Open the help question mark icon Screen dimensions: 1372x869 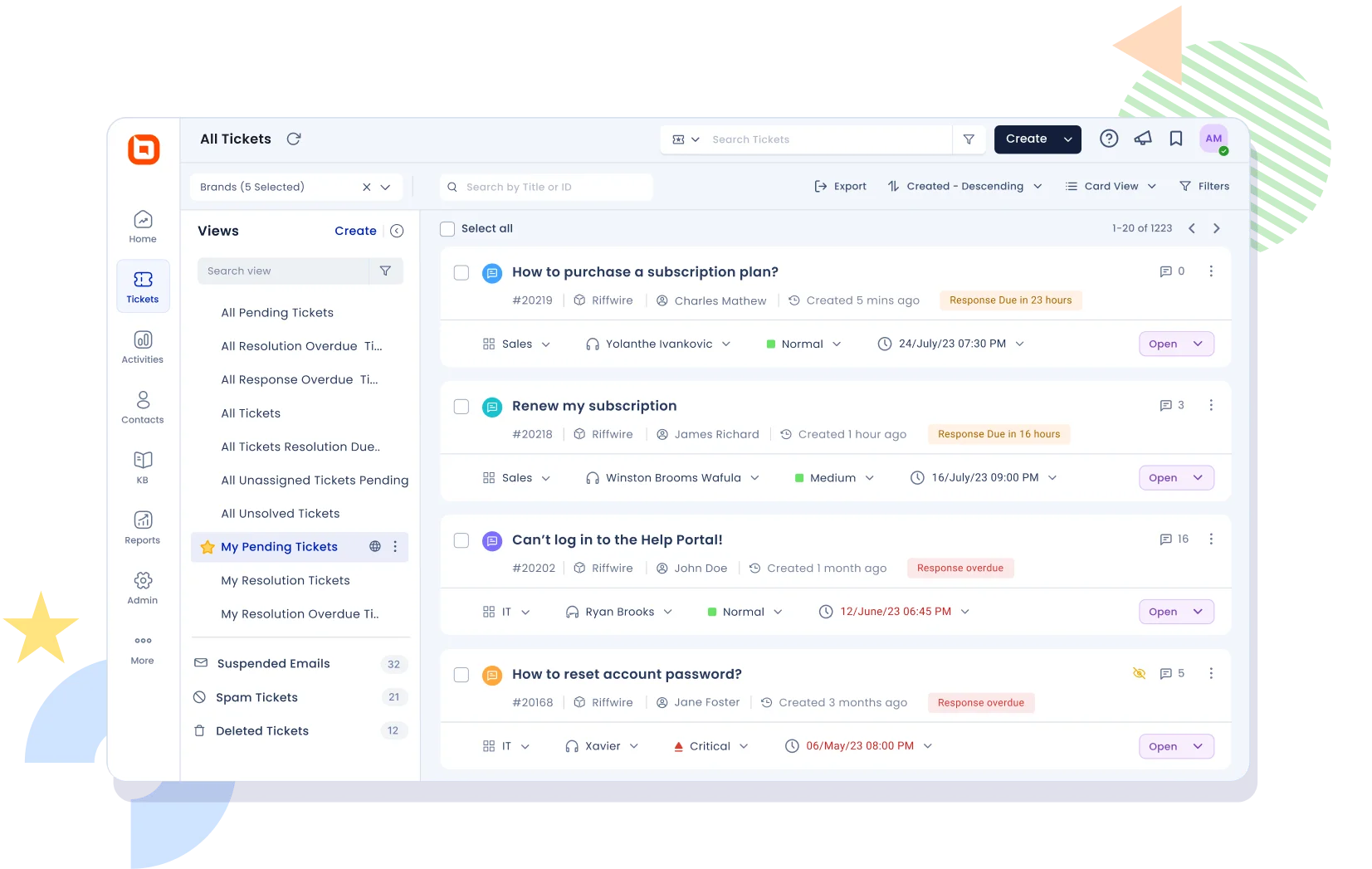pos(1109,139)
